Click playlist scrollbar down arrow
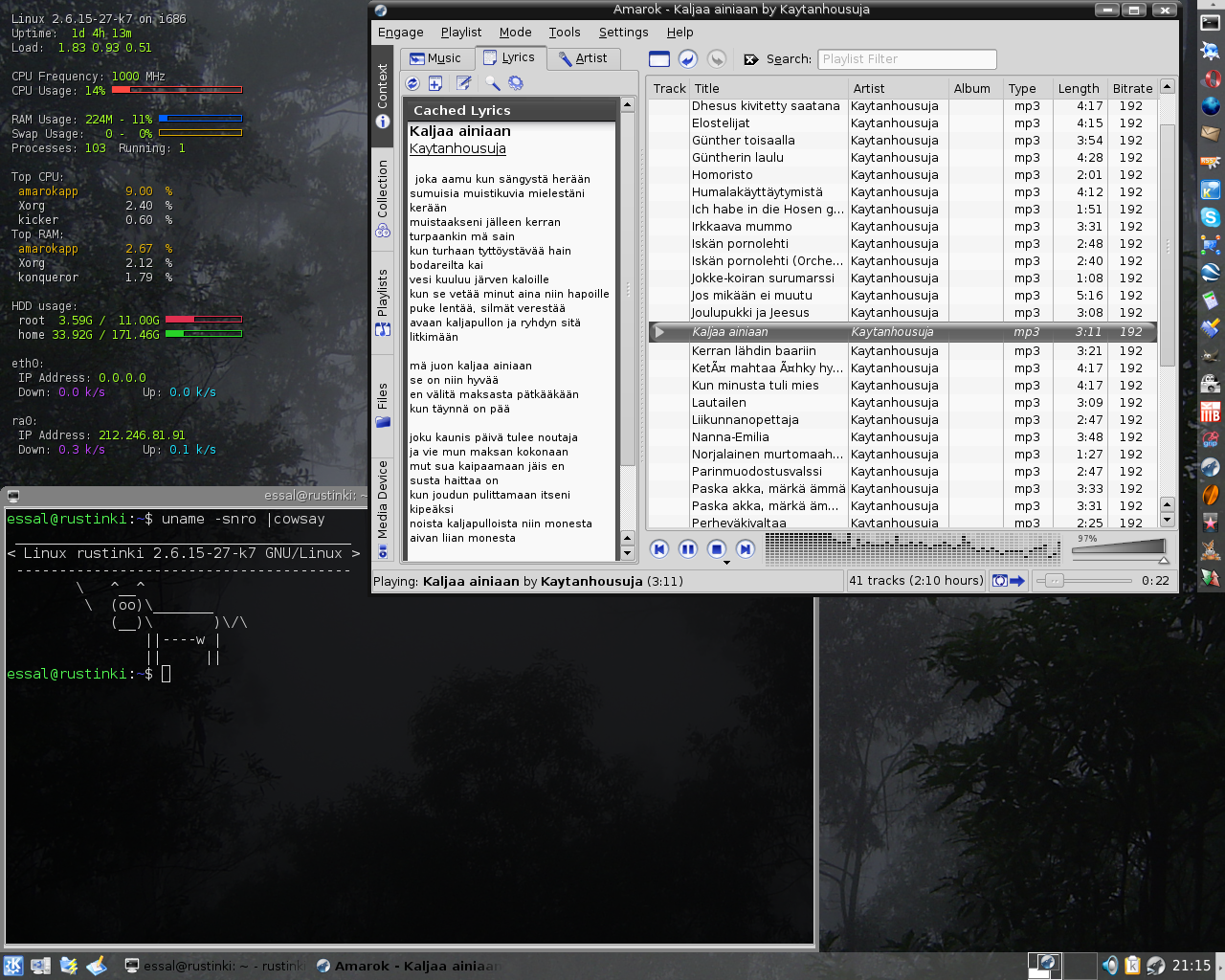This screenshot has width=1225, height=980. [x=1167, y=520]
